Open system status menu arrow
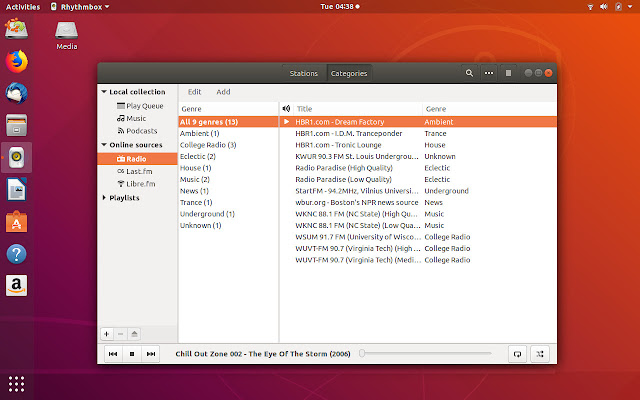640x400 pixels. [x=630, y=7]
